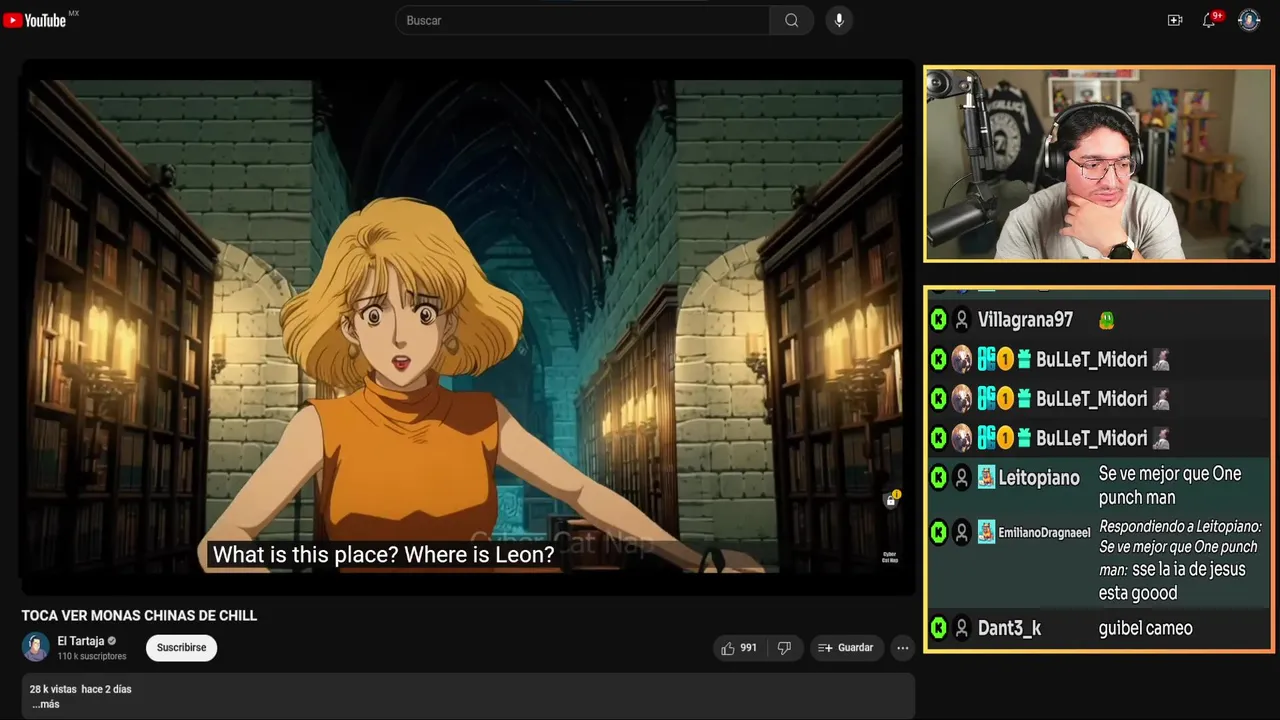The image size is (1280, 720).
Task: Click the lock icon on video
Action: 890,500
